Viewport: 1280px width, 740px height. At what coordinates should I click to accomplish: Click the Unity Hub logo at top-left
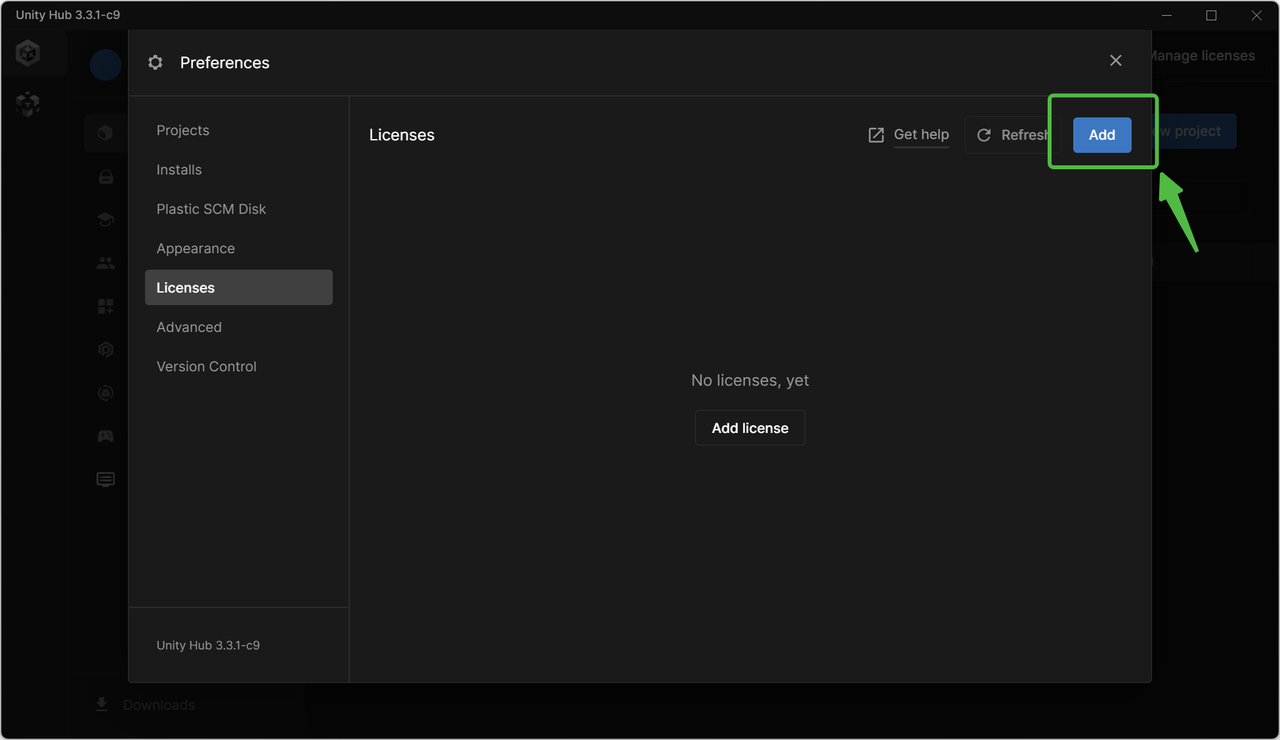(28, 53)
